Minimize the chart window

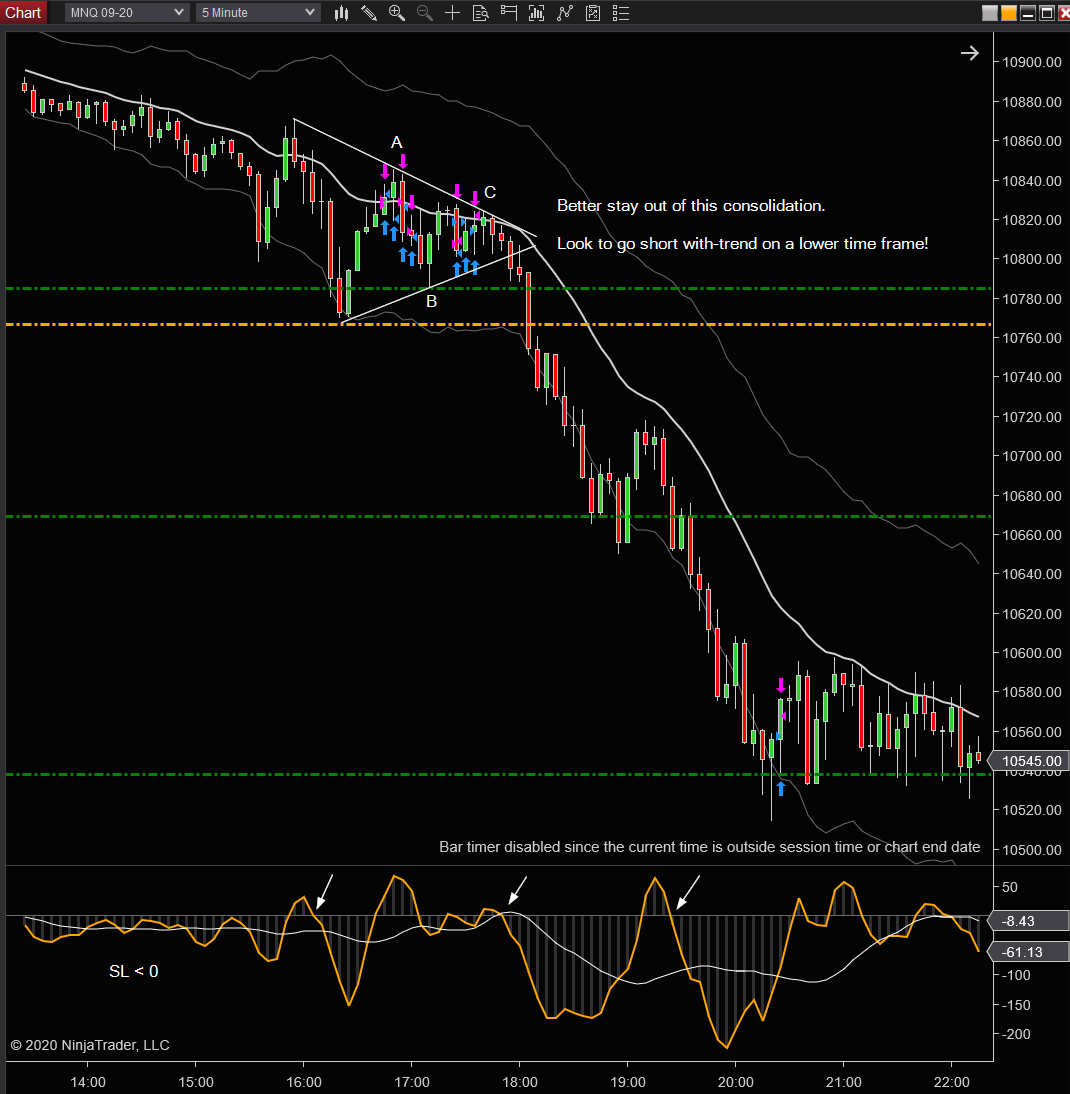click(x=1027, y=13)
